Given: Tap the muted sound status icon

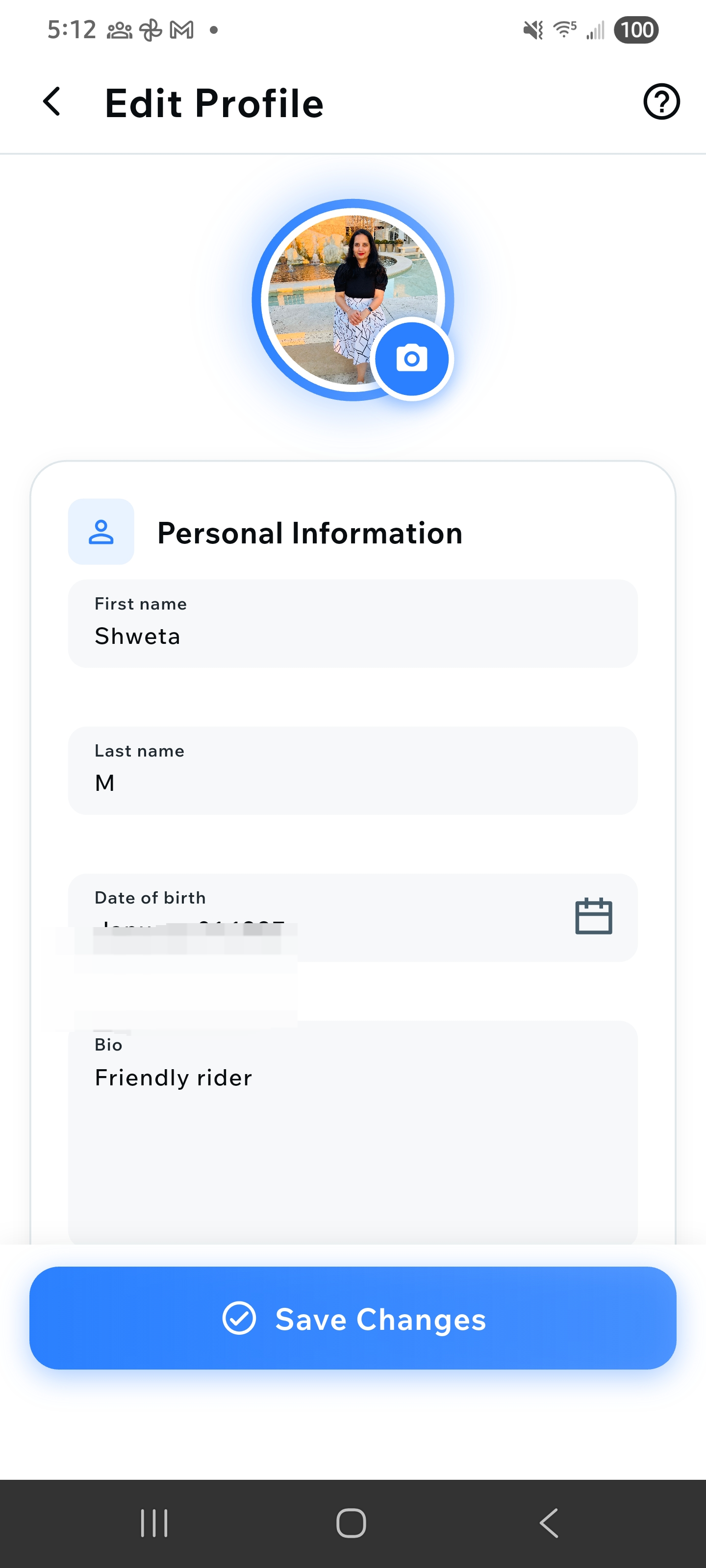Looking at the screenshot, I should 533,30.
